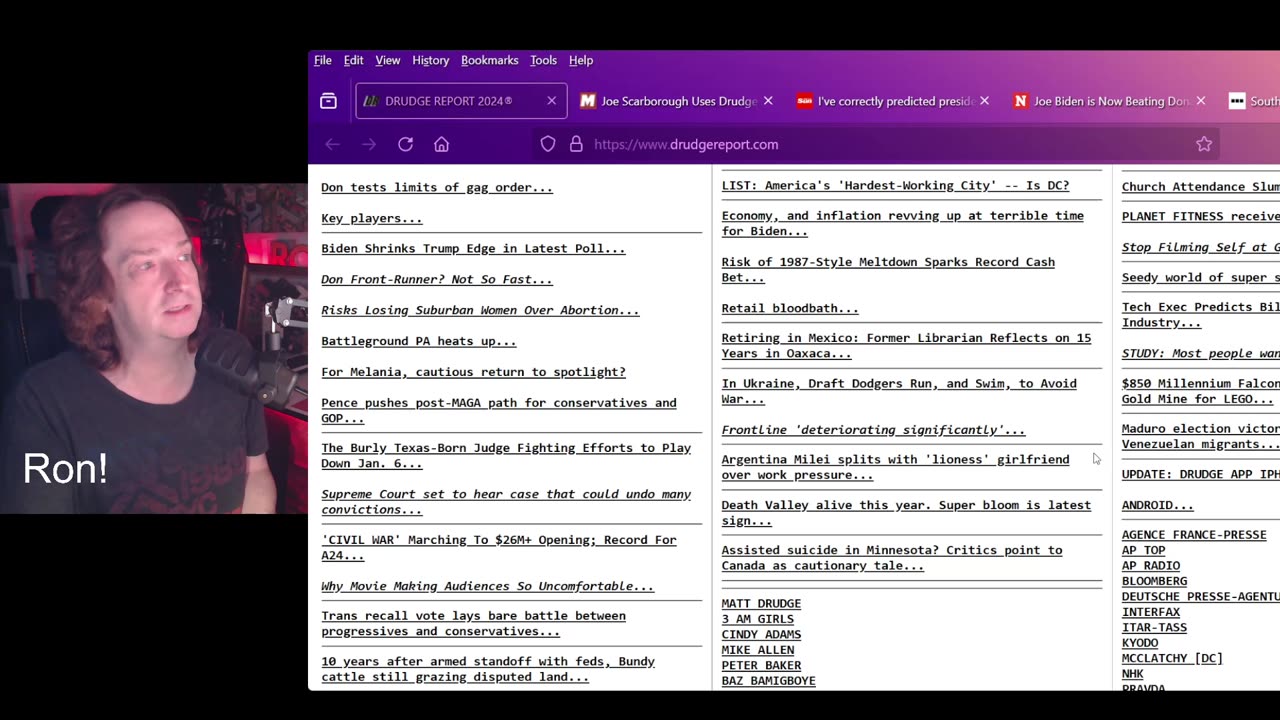Open the BLOOMBERG wire link
The image size is (1280, 720).
[x=1155, y=581]
